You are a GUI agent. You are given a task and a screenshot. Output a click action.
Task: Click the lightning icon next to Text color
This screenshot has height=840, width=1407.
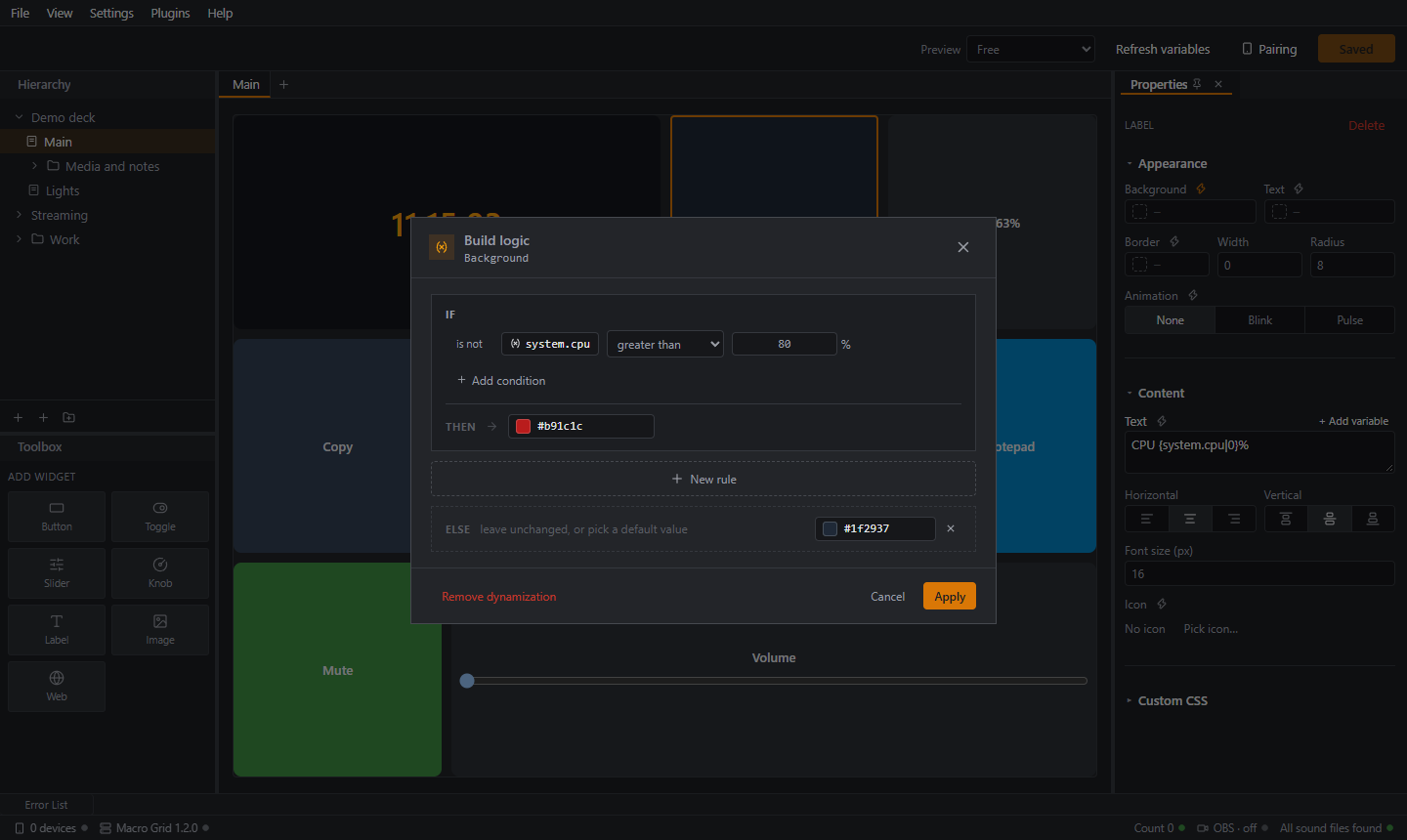pos(1299,189)
